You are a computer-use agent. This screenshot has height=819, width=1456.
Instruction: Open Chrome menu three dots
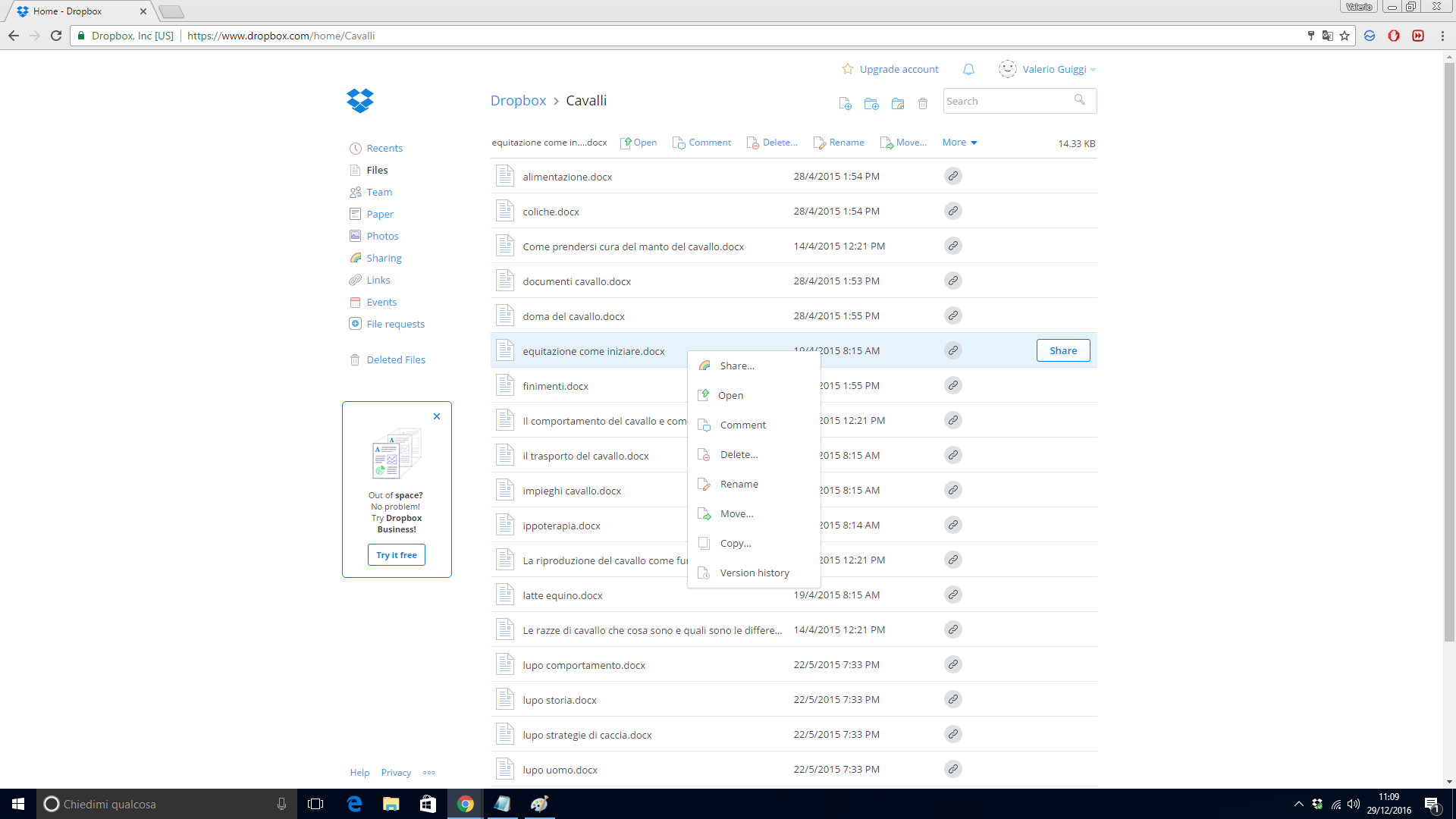pyautogui.click(x=1442, y=36)
